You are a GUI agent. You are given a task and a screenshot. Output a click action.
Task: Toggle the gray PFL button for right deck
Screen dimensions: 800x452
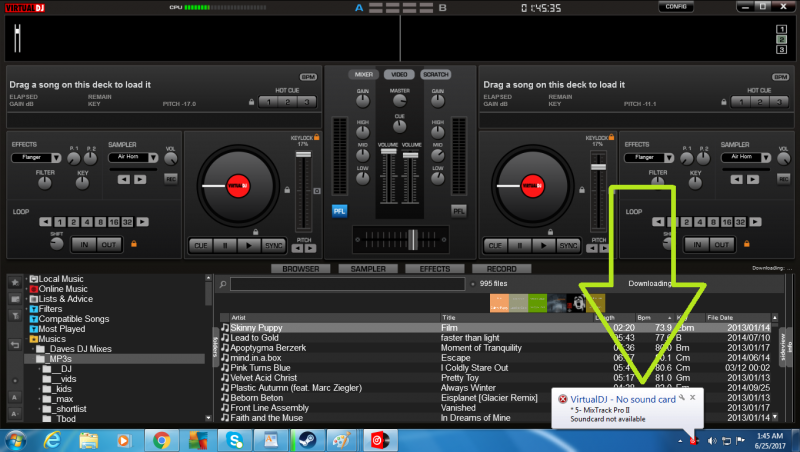tap(459, 211)
